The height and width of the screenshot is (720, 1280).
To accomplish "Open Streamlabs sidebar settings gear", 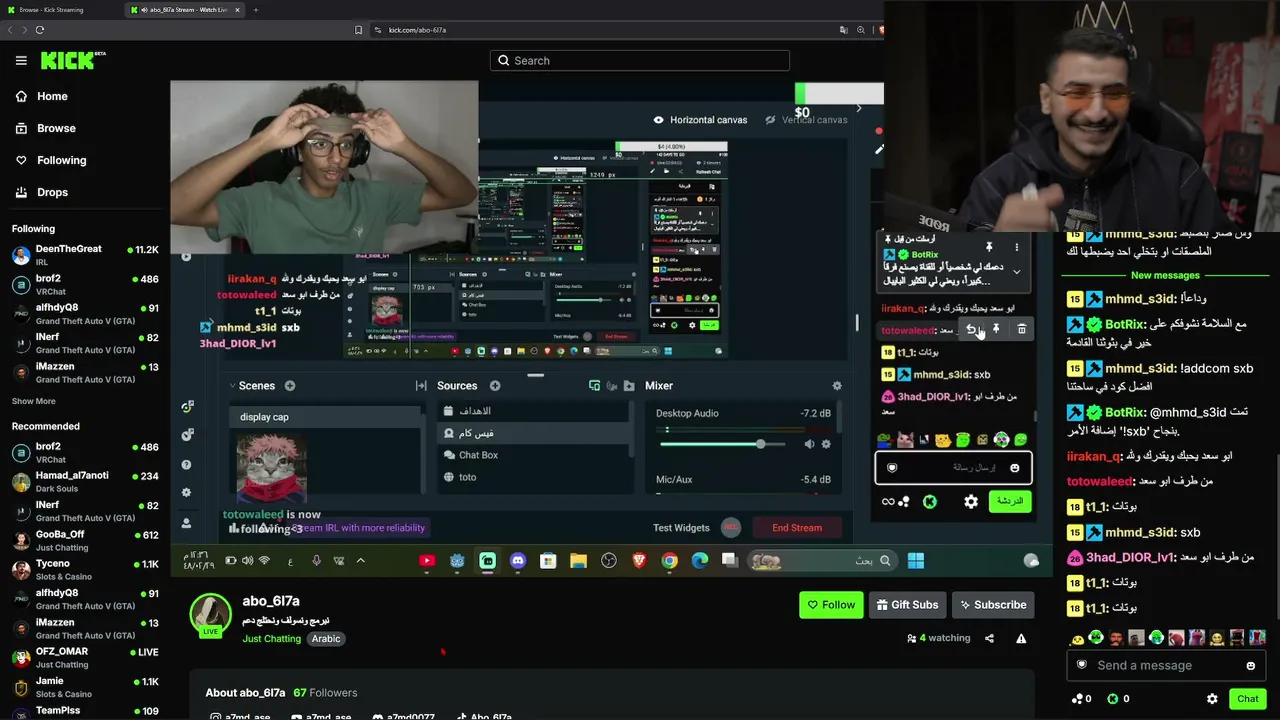I will (186, 492).
